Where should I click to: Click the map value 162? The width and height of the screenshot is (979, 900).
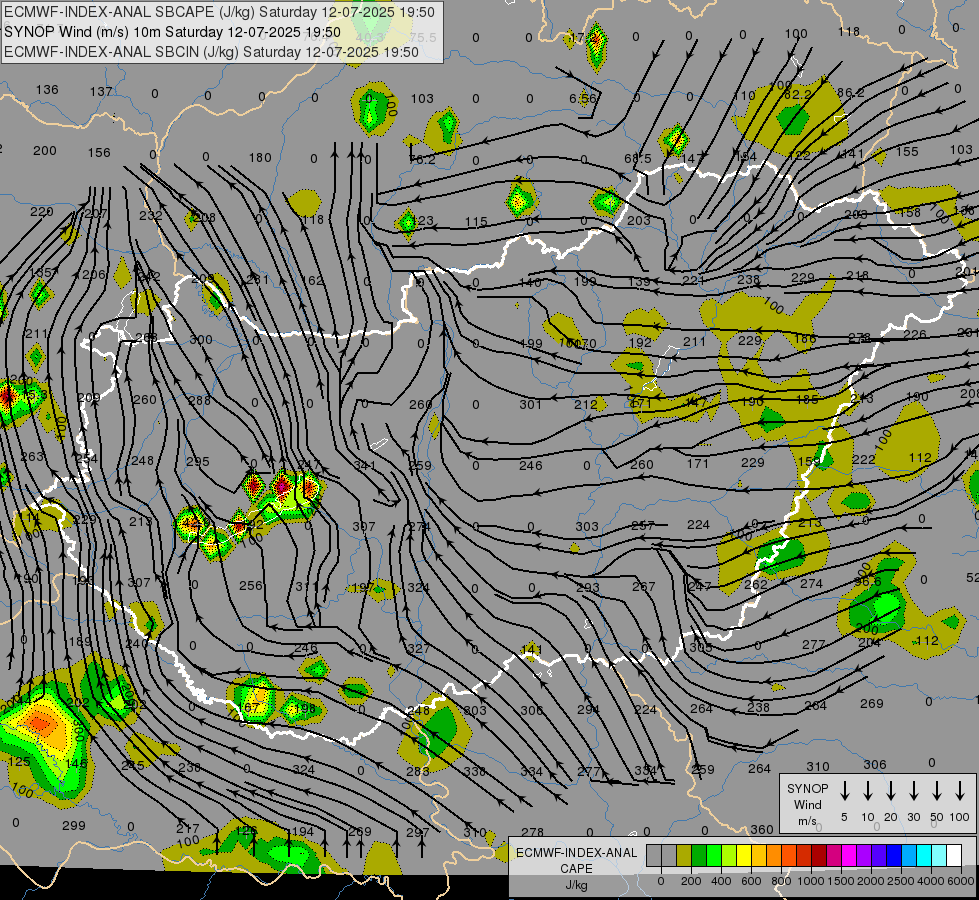(313, 281)
